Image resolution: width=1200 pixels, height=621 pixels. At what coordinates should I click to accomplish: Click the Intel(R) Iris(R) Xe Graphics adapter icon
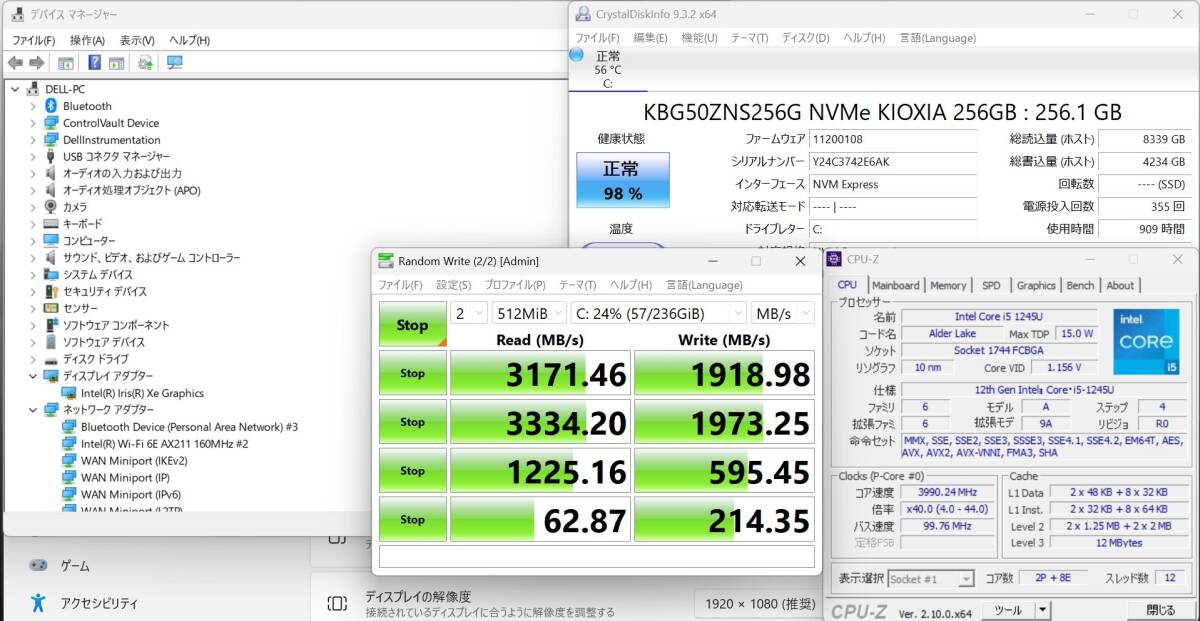click(x=69, y=393)
